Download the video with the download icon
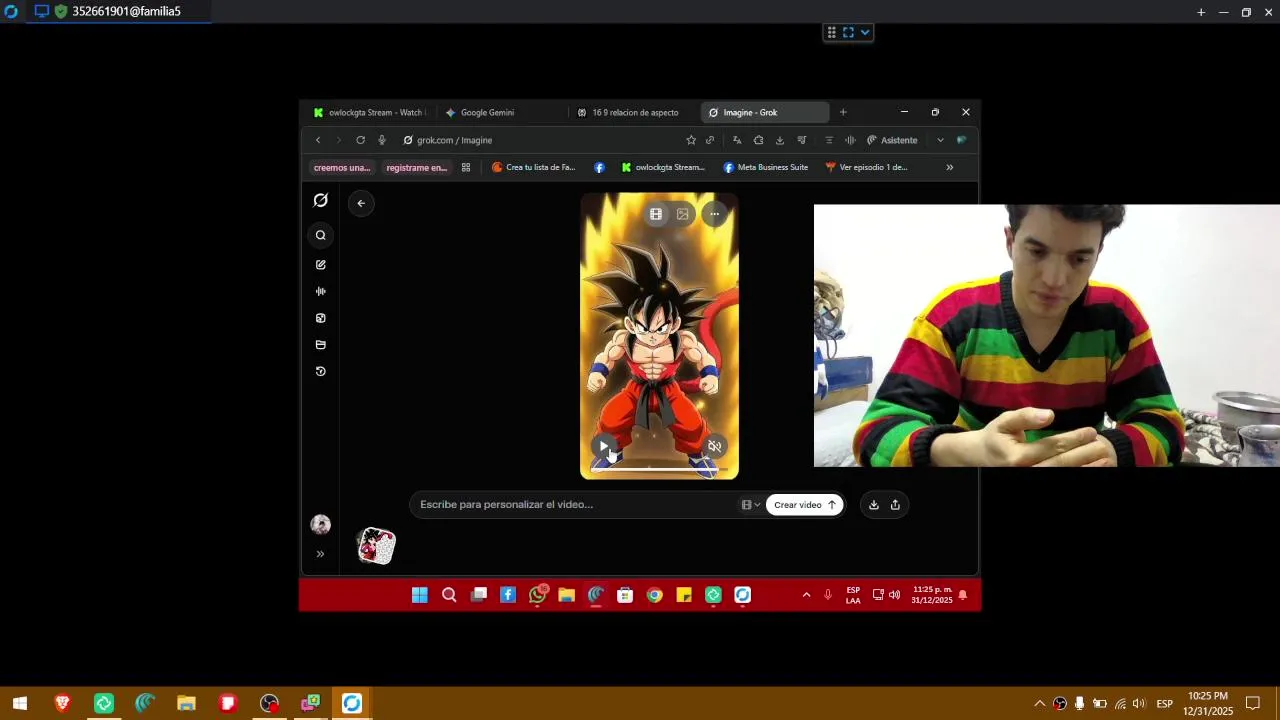 (874, 505)
